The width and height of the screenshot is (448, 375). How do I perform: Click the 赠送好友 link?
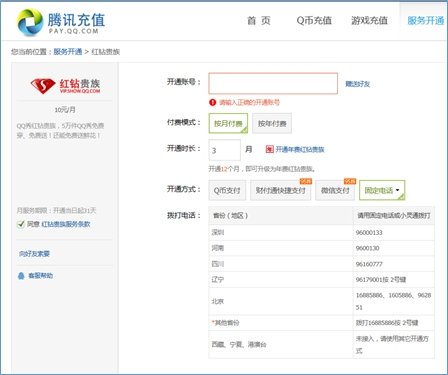[357, 84]
